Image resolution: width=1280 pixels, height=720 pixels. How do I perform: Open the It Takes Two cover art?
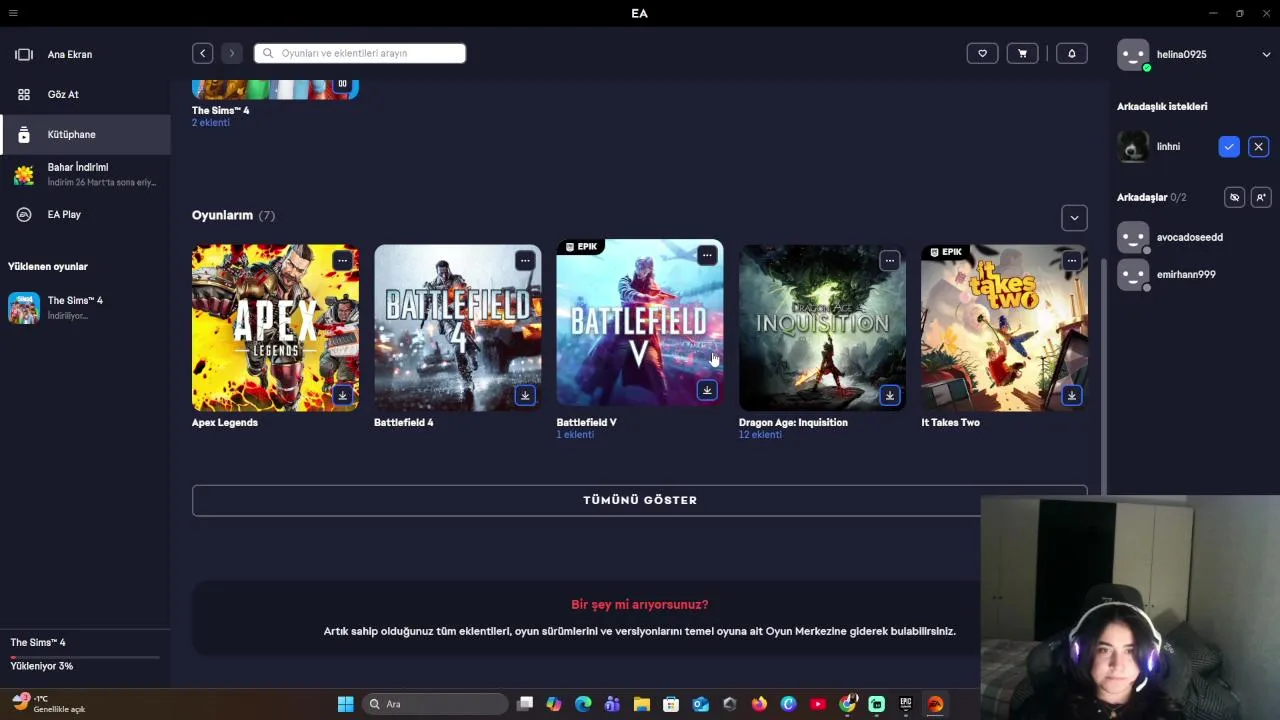(x=1004, y=328)
